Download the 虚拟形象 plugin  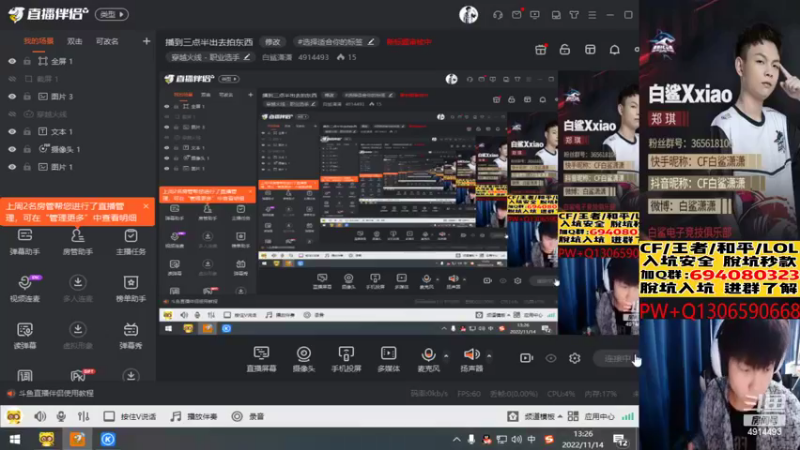[x=78, y=336]
